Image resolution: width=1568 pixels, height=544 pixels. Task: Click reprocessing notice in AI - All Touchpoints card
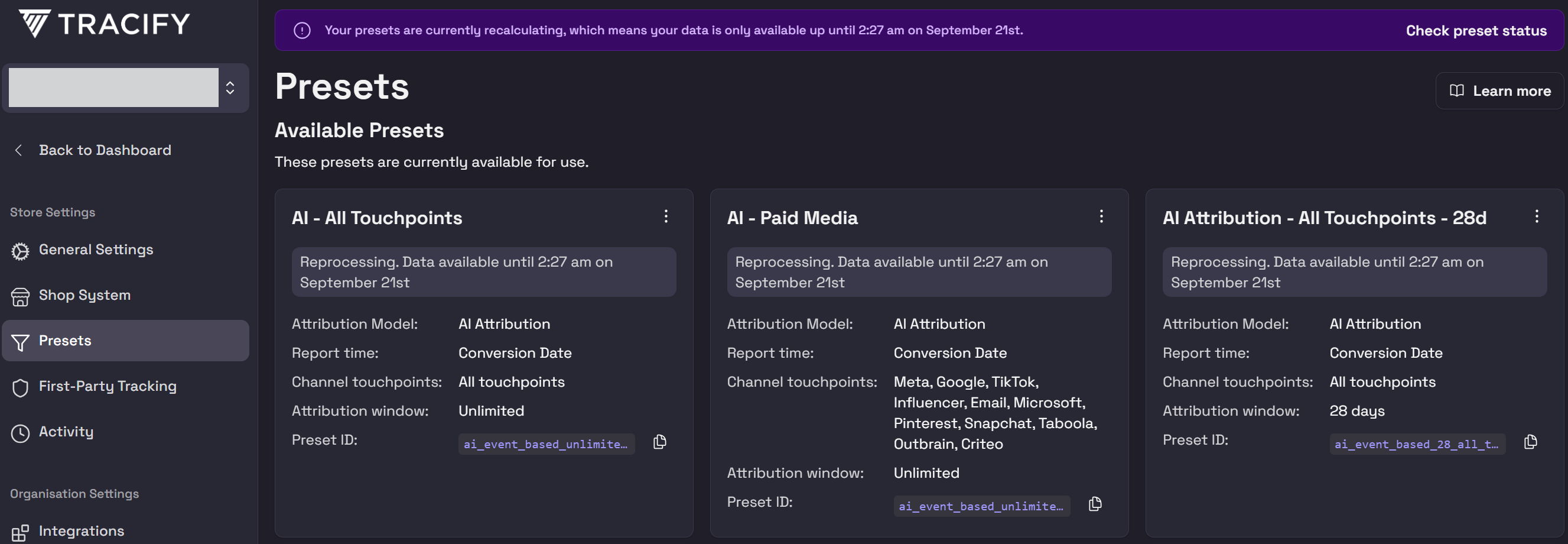(484, 273)
